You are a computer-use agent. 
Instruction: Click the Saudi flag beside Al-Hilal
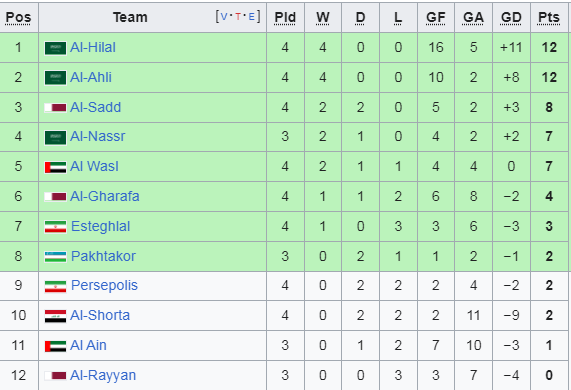coord(55,48)
